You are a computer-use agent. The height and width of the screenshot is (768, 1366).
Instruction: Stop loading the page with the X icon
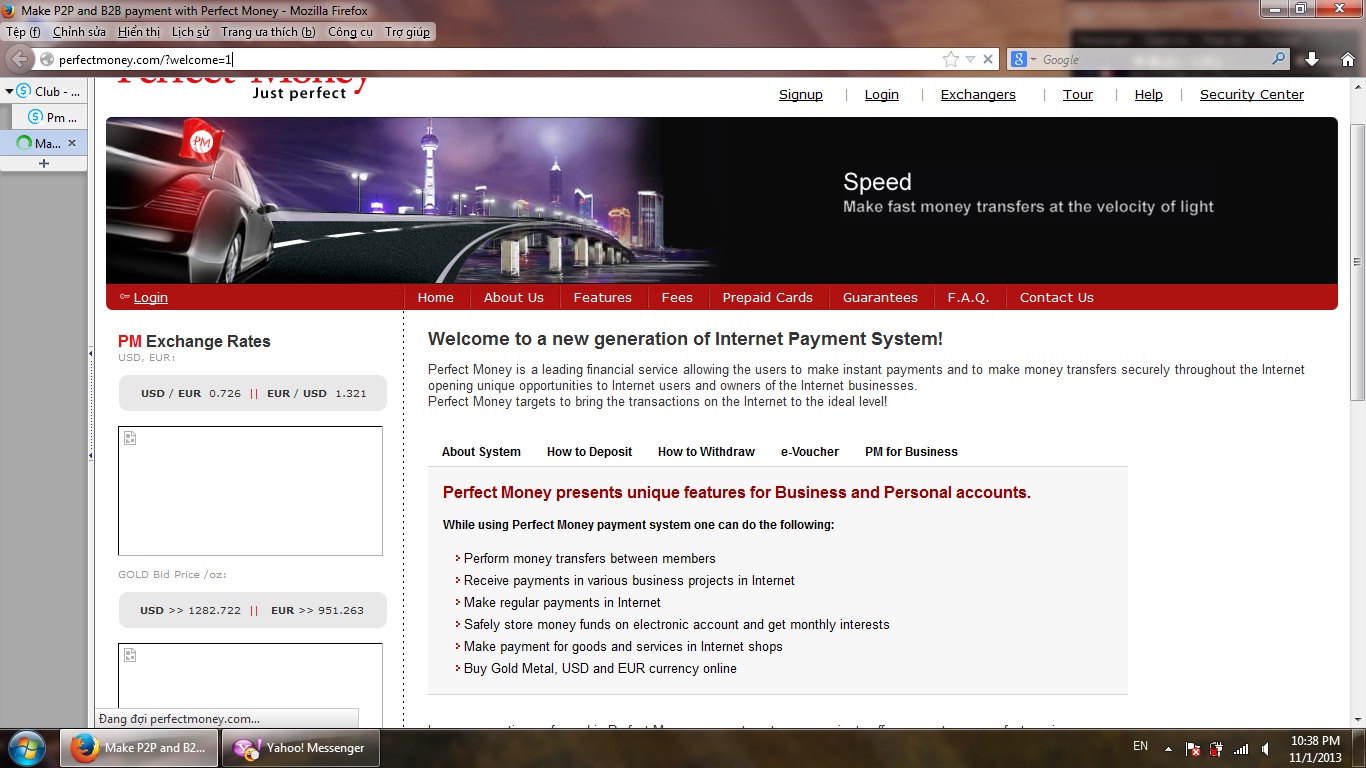(988, 59)
